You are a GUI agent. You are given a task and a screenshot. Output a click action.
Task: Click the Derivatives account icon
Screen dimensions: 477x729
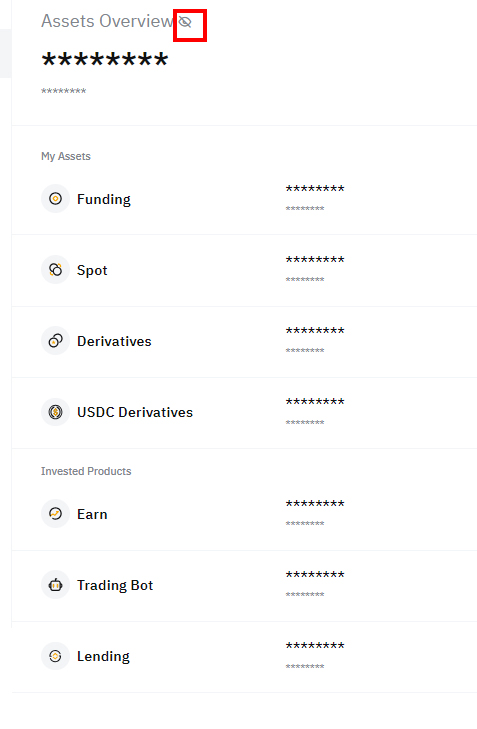pyautogui.click(x=55, y=341)
